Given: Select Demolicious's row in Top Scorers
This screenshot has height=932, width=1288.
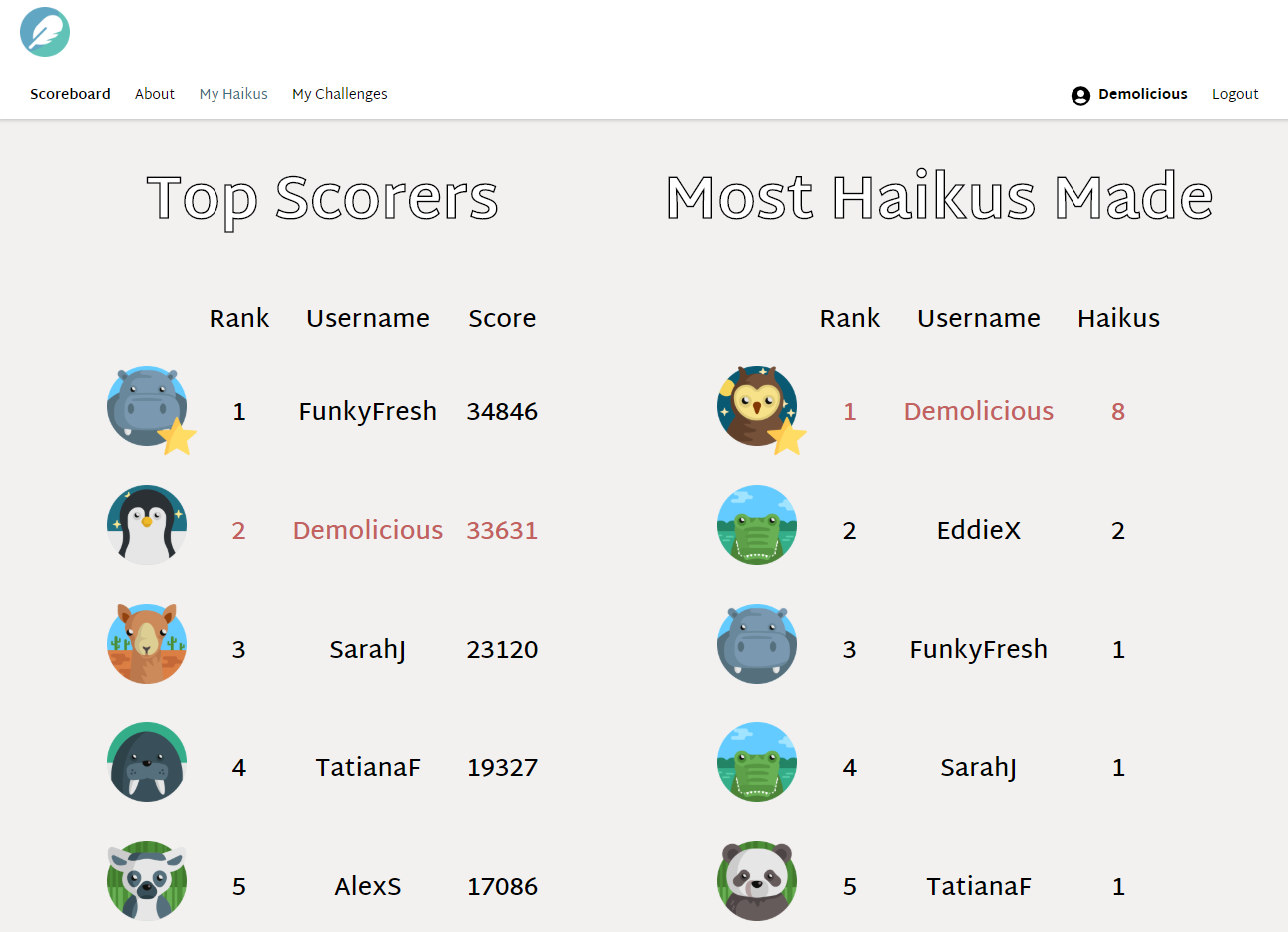Looking at the screenshot, I should tap(367, 530).
